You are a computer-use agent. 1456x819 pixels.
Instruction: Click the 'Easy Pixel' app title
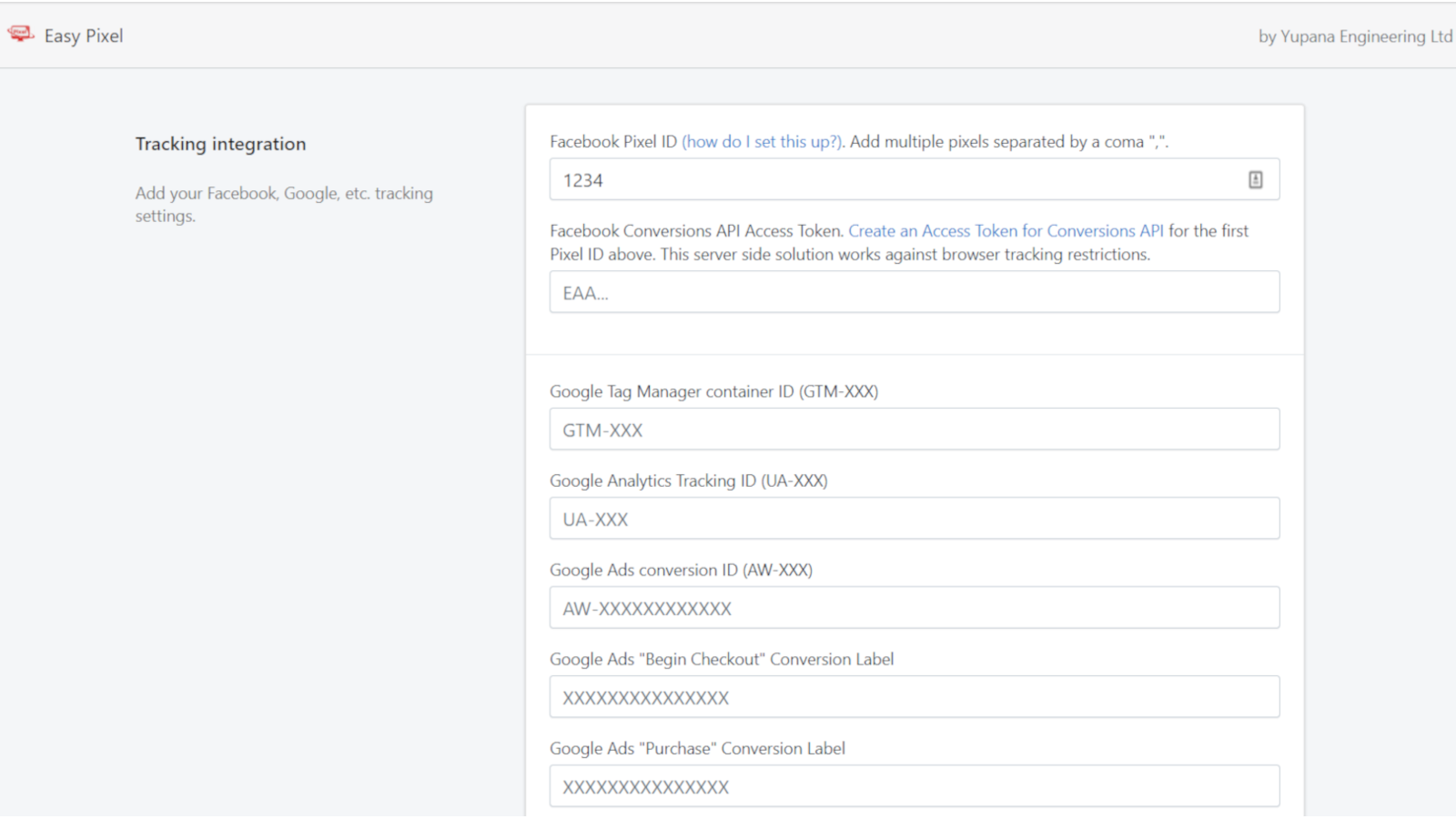[x=84, y=36]
